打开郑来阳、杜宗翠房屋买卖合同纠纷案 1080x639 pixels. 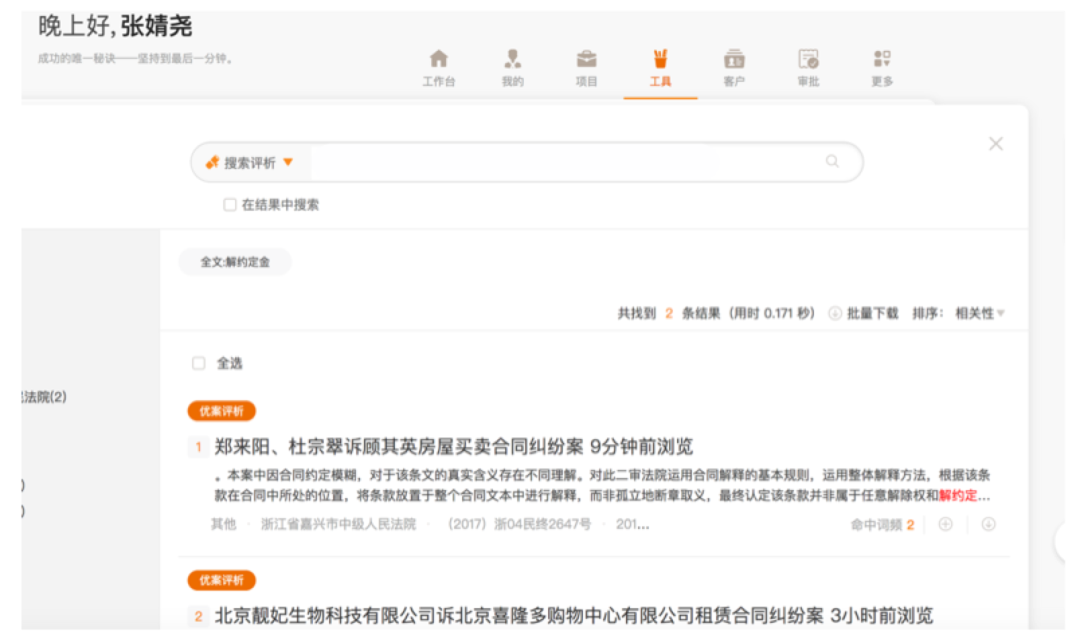coord(380,445)
